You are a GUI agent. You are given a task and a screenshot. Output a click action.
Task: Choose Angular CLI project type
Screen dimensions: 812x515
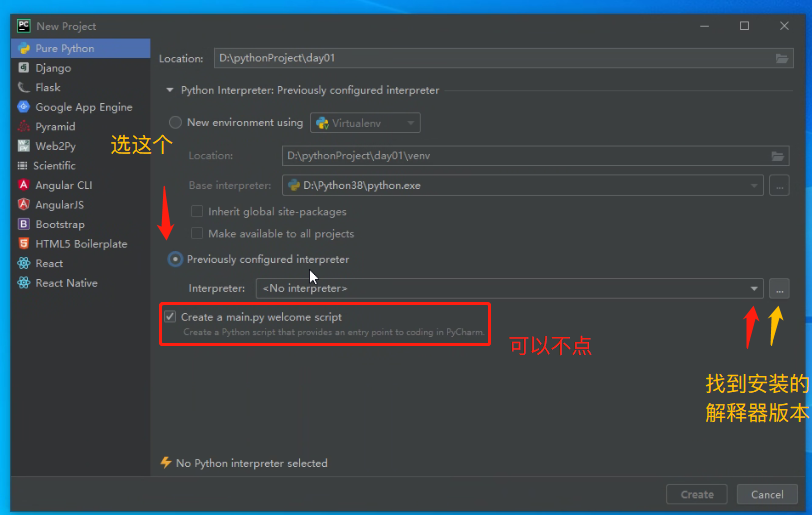click(80, 185)
